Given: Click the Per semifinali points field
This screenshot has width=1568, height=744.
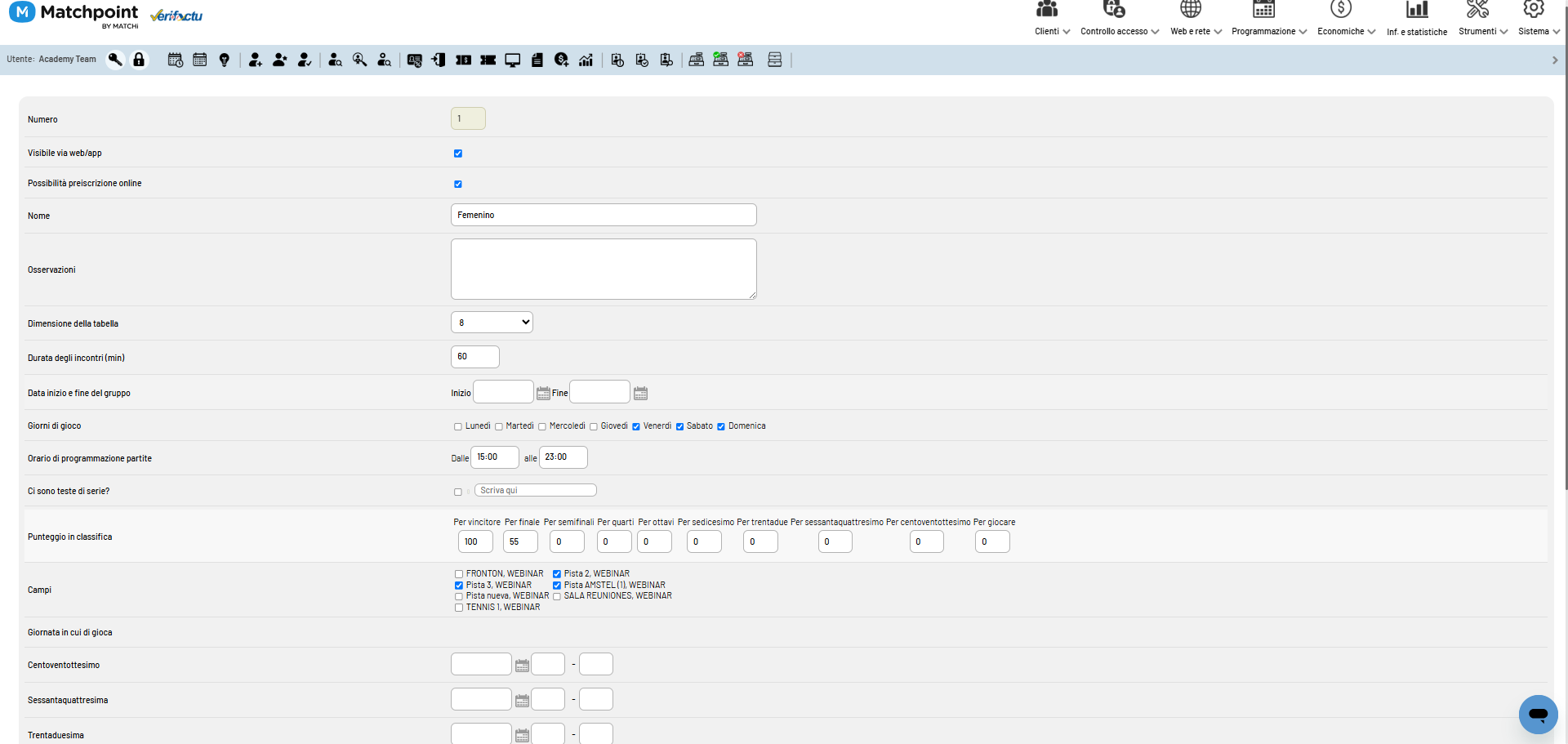Looking at the screenshot, I should pyautogui.click(x=567, y=541).
